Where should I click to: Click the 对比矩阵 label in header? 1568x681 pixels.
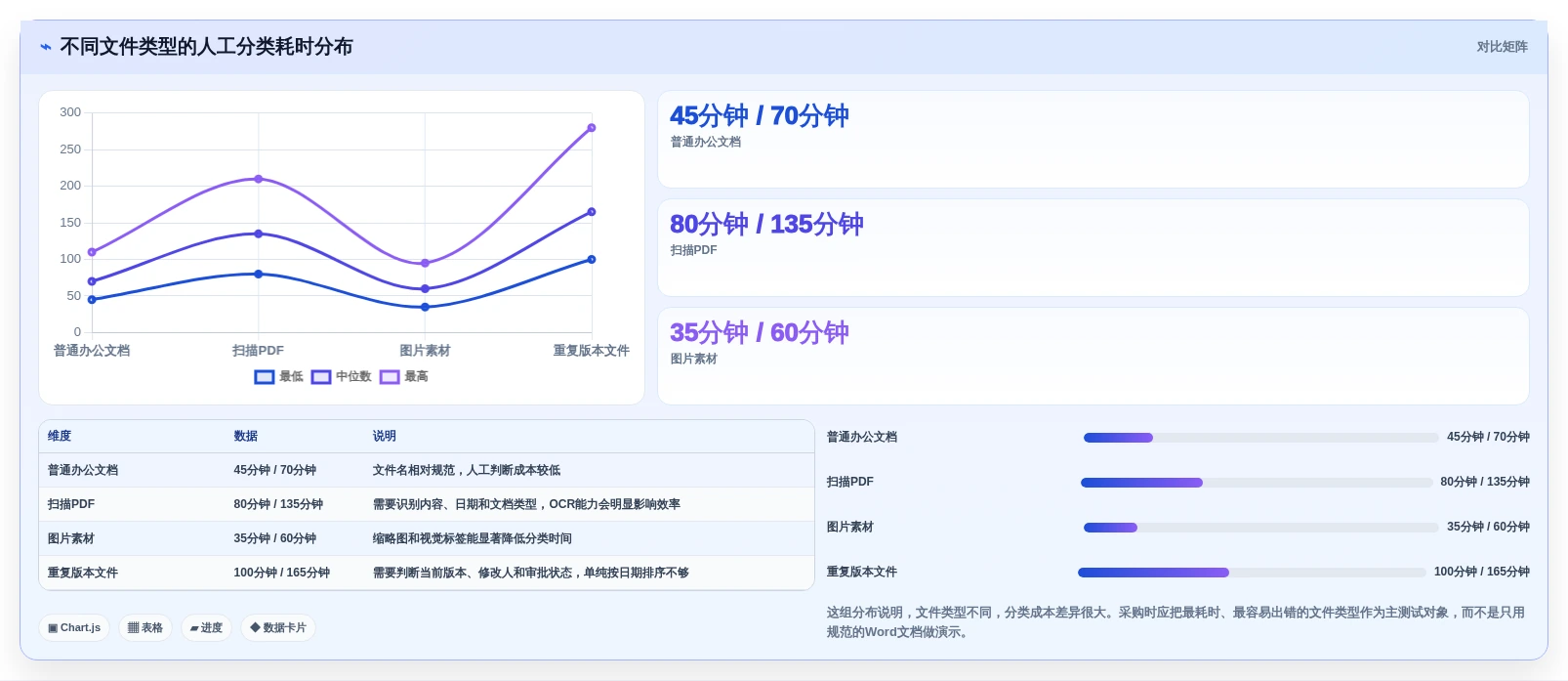coord(1502,47)
